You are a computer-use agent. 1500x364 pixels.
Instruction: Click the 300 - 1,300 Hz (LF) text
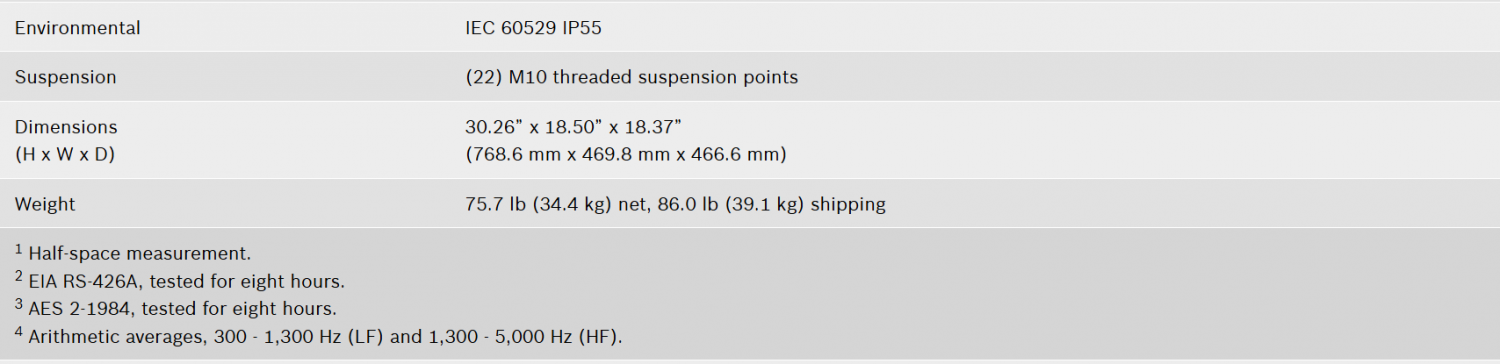(x=300, y=337)
